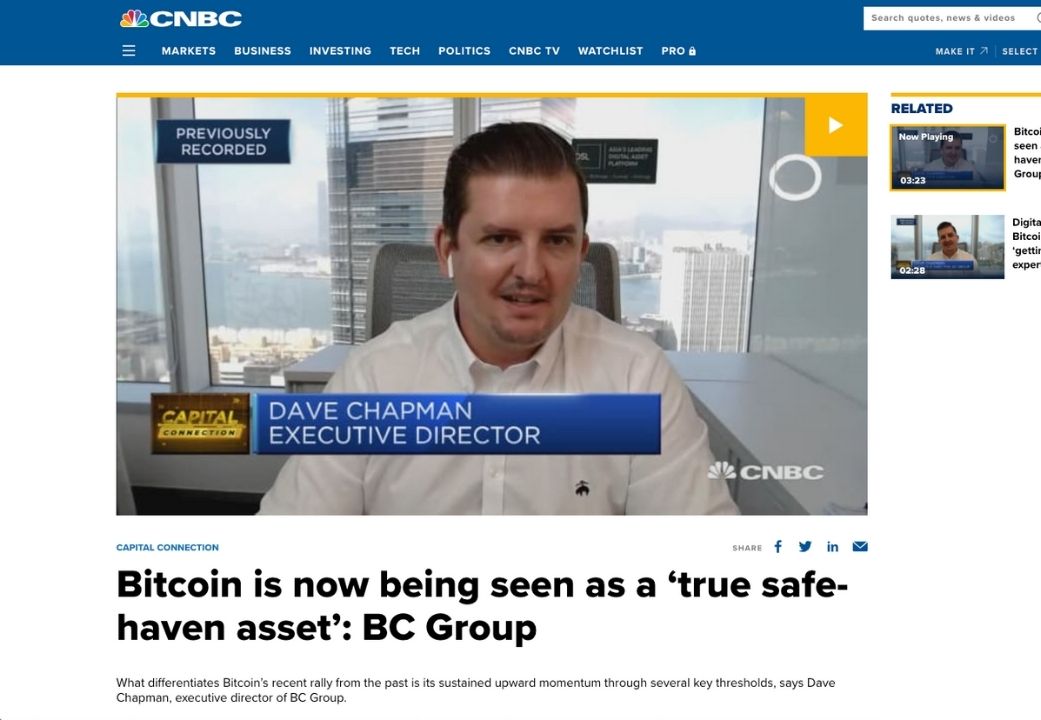
Task: Open the Markets menu
Action: (x=189, y=50)
